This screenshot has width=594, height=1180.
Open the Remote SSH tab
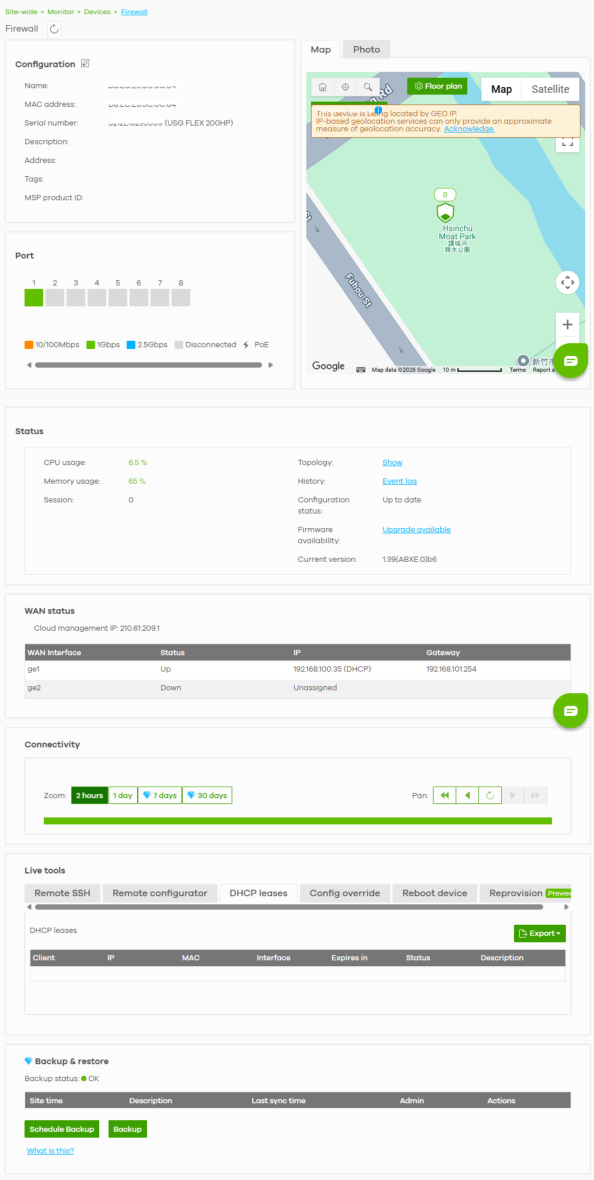tap(62, 893)
